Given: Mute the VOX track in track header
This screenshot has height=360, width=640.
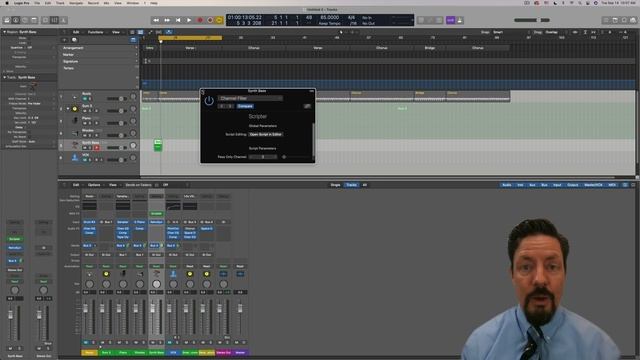Looking at the screenshot, I should click(x=85, y=160).
